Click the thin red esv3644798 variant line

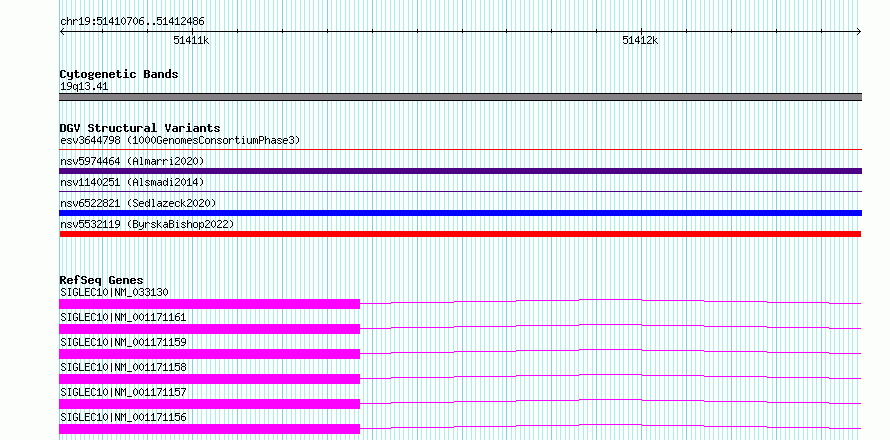461,149
